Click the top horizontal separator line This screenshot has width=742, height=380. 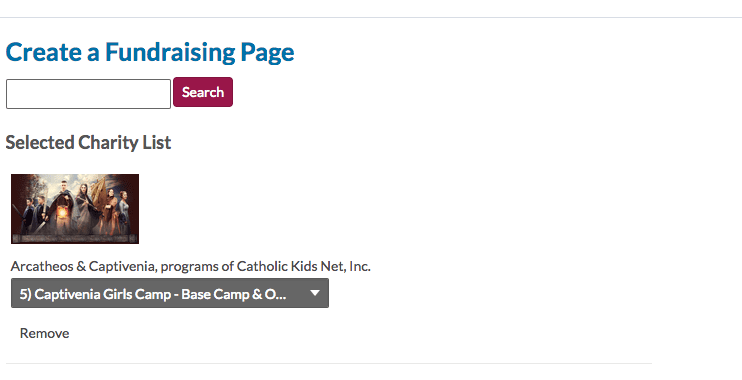(x=371, y=18)
